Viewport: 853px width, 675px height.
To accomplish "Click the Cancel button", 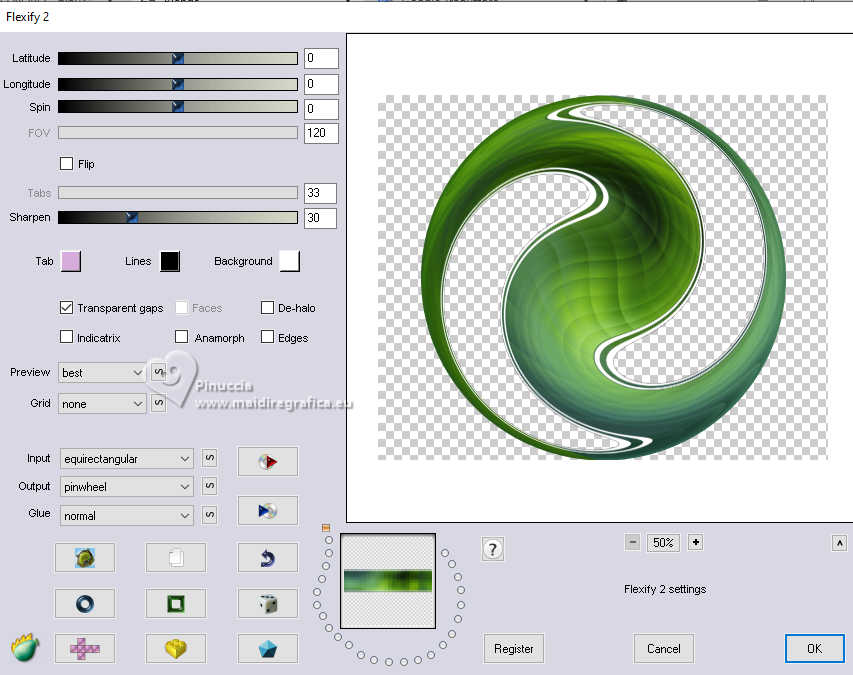I will click(x=664, y=648).
